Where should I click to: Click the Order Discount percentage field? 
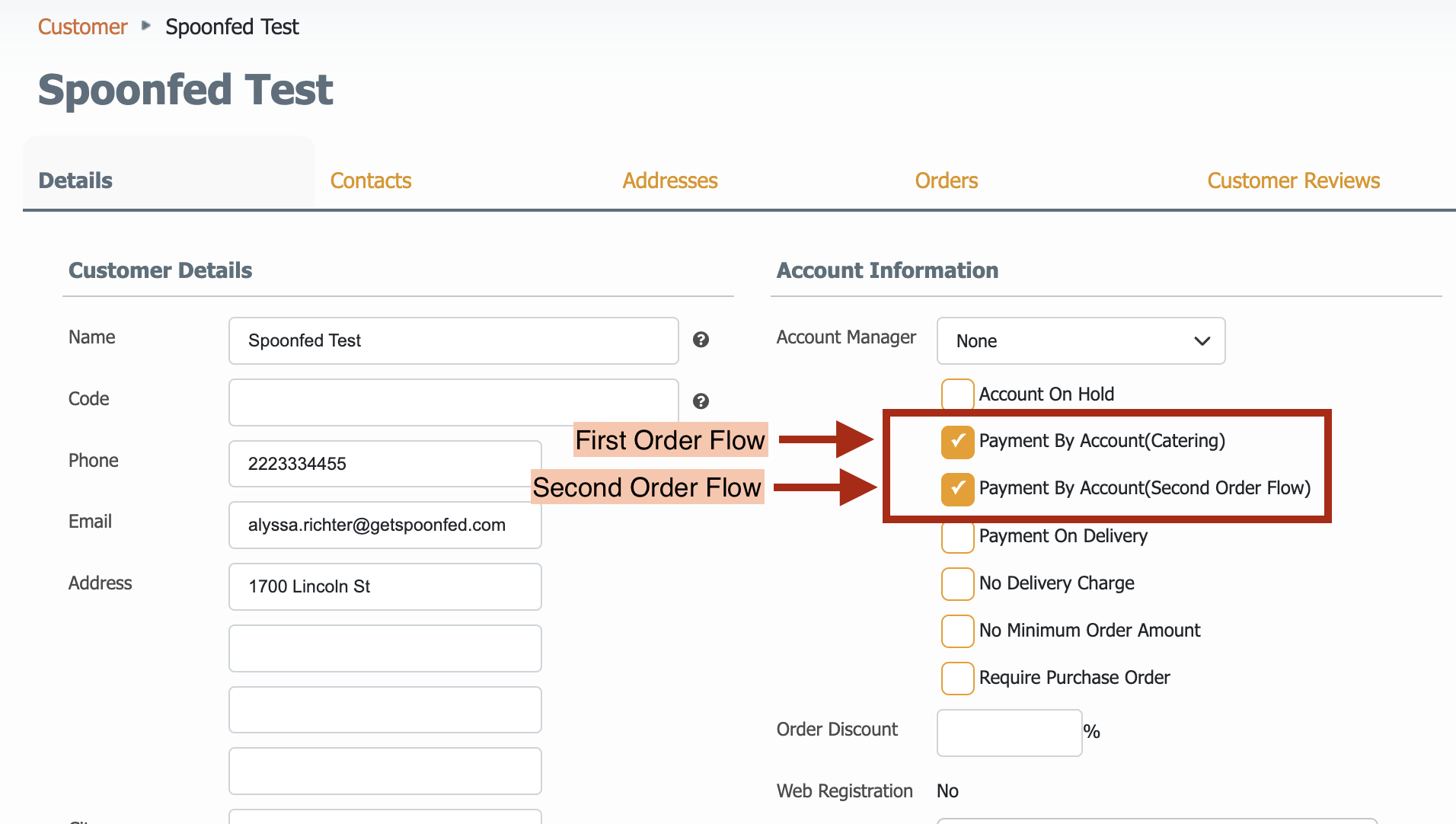[1009, 733]
